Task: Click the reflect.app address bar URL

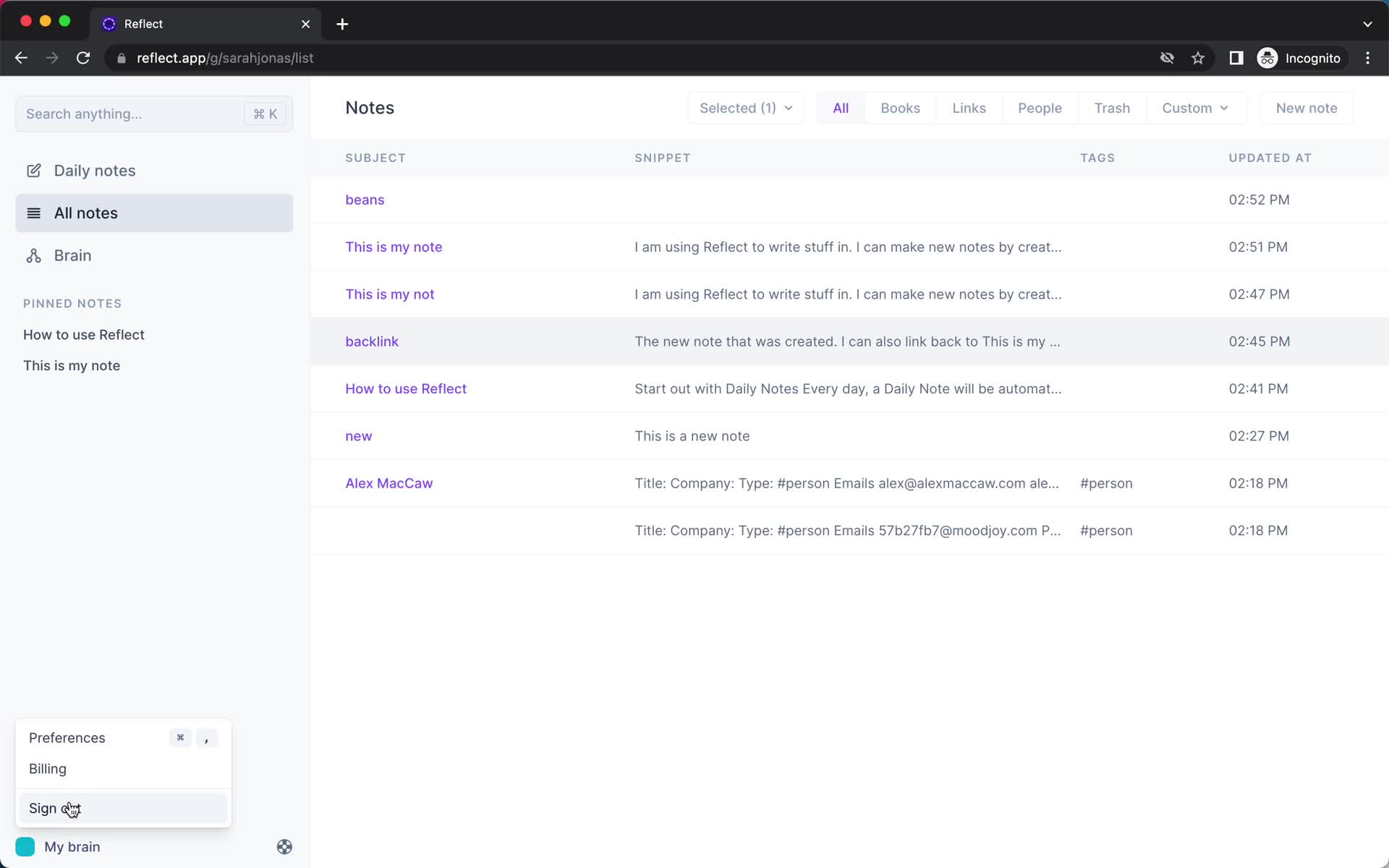Action: coord(225,58)
